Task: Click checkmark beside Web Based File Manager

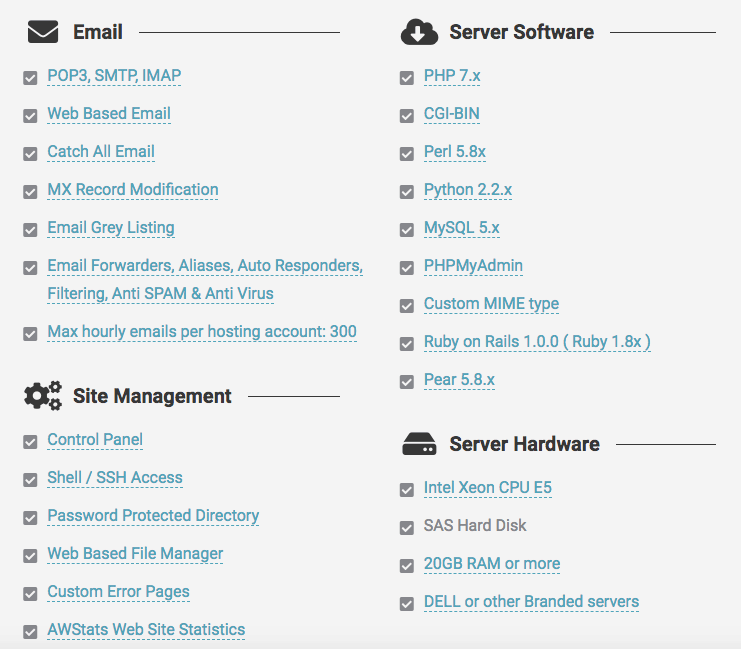Action: tap(30, 556)
